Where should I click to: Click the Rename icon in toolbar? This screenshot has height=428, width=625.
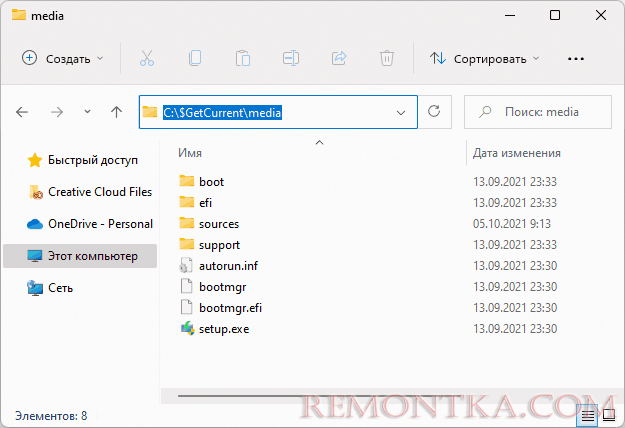(x=291, y=59)
